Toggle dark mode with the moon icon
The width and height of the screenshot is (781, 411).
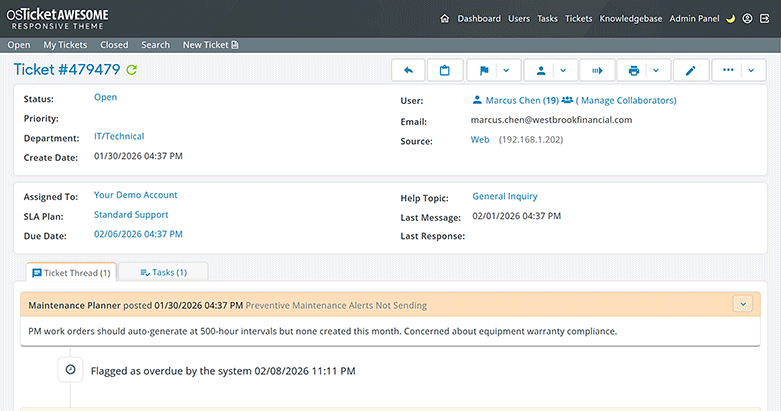(x=730, y=18)
